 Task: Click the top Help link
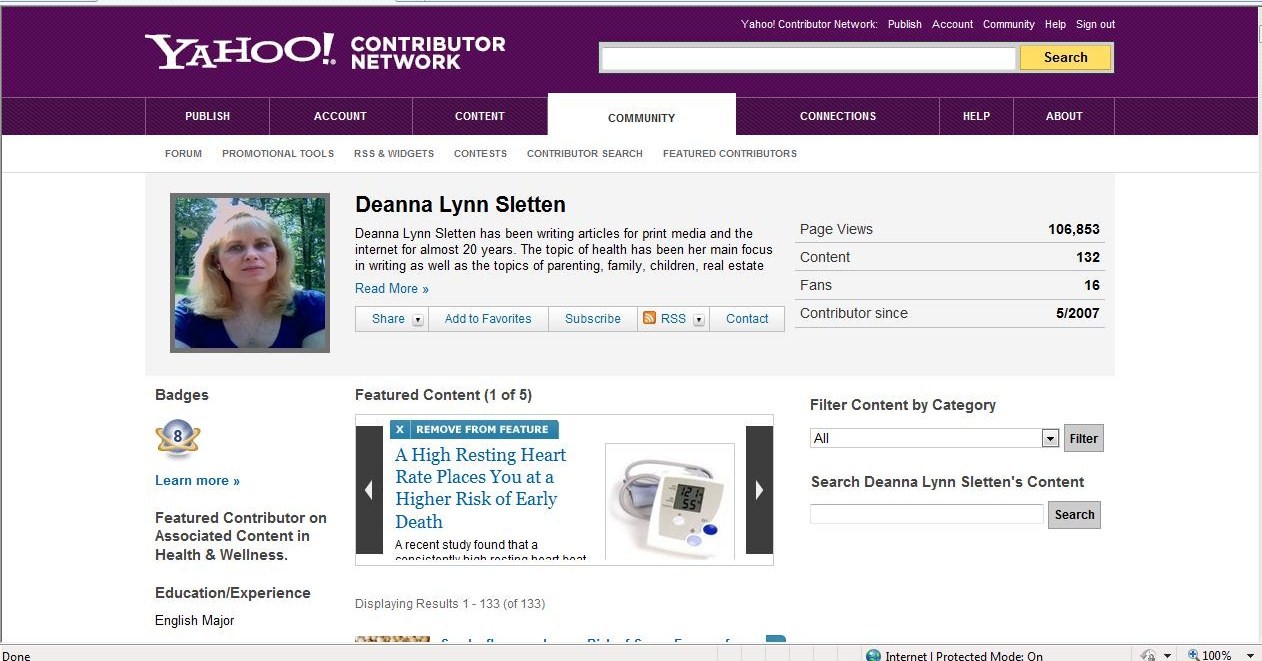click(1055, 24)
